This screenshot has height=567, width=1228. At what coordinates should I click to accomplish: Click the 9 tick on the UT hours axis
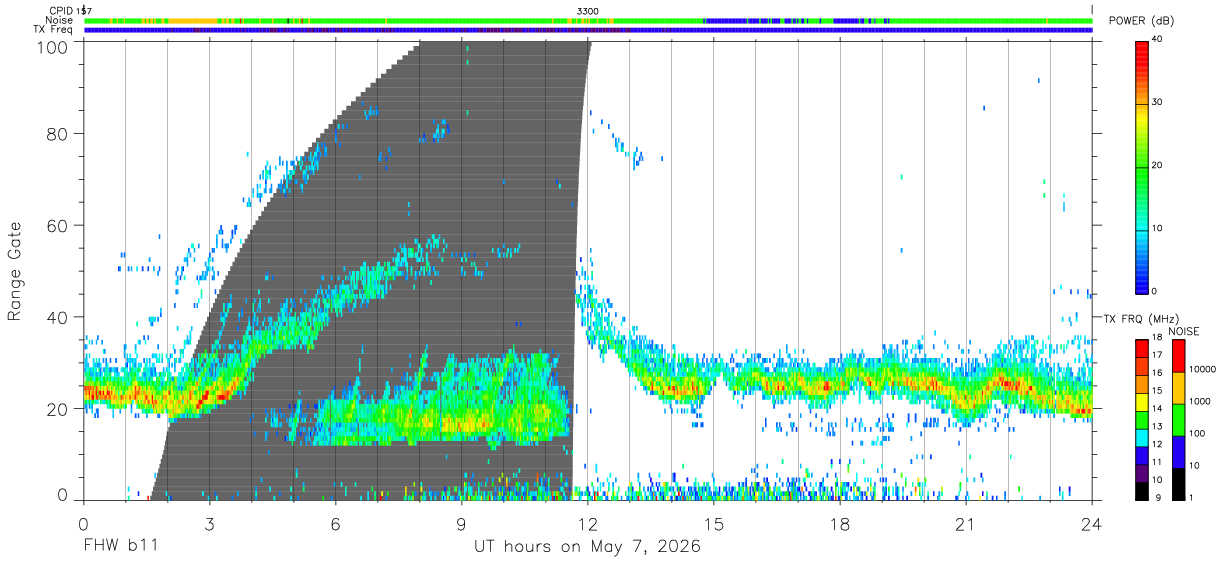461,523
